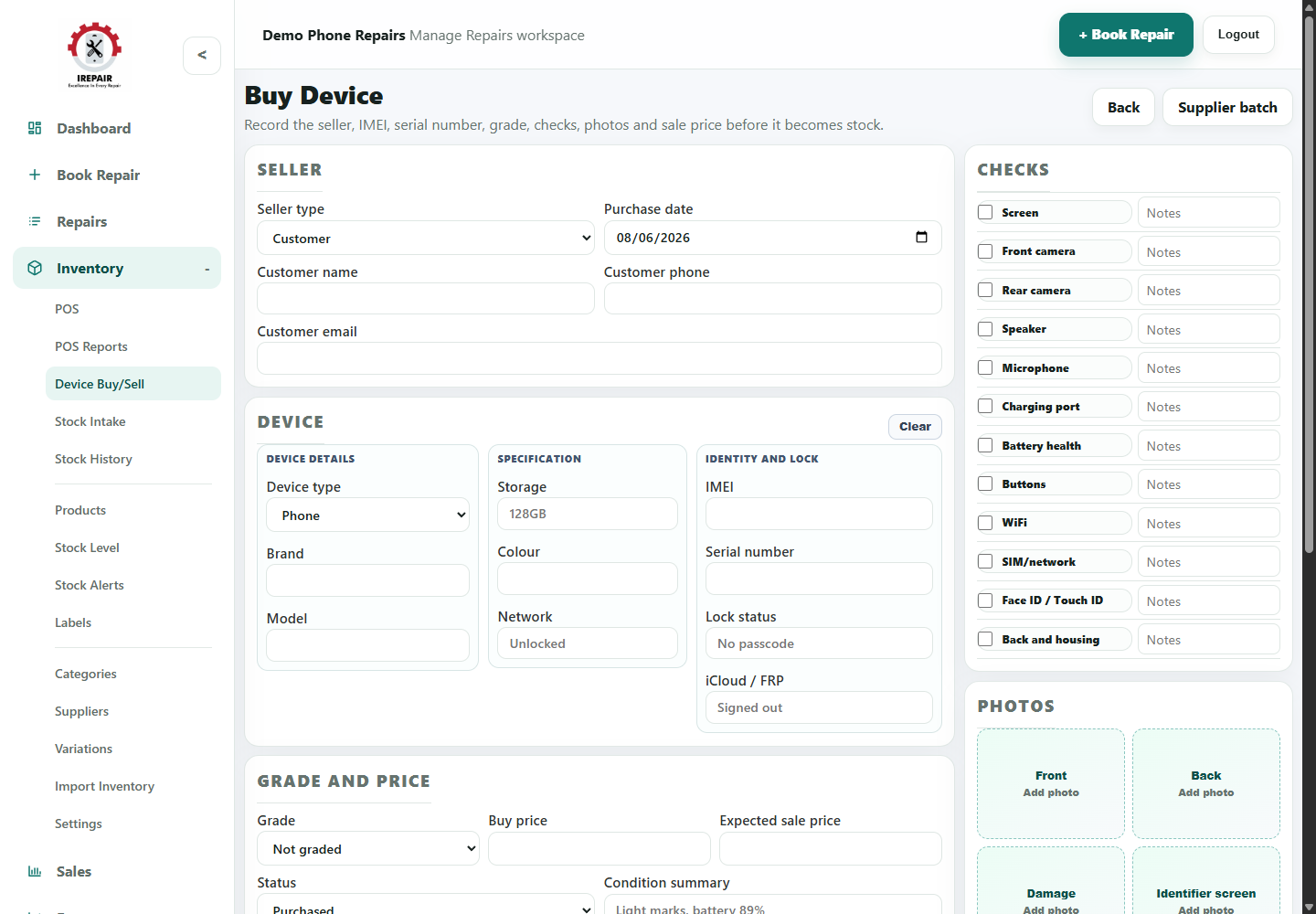The height and width of the screenshot is (914, 1316).
Task: Open inventory Settings in the sidebar
Action: click(79, 824)
